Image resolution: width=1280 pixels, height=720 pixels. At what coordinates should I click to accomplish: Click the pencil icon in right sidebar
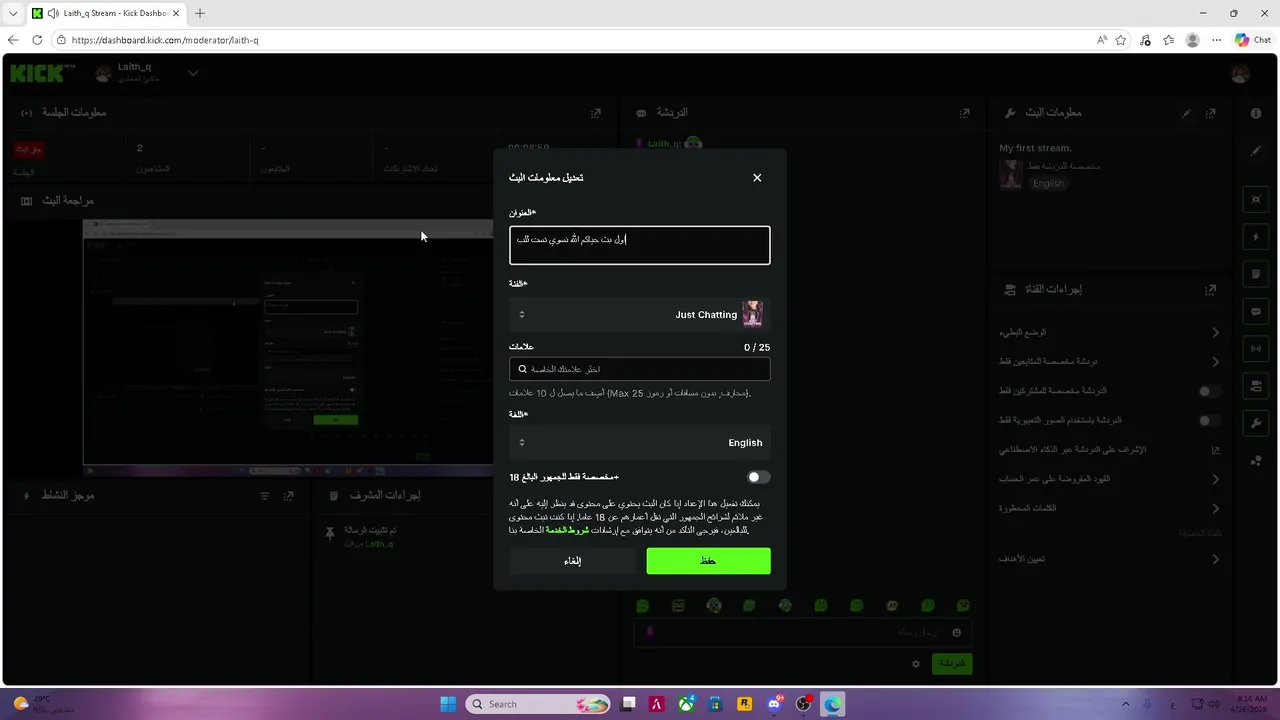[1256, 151]
